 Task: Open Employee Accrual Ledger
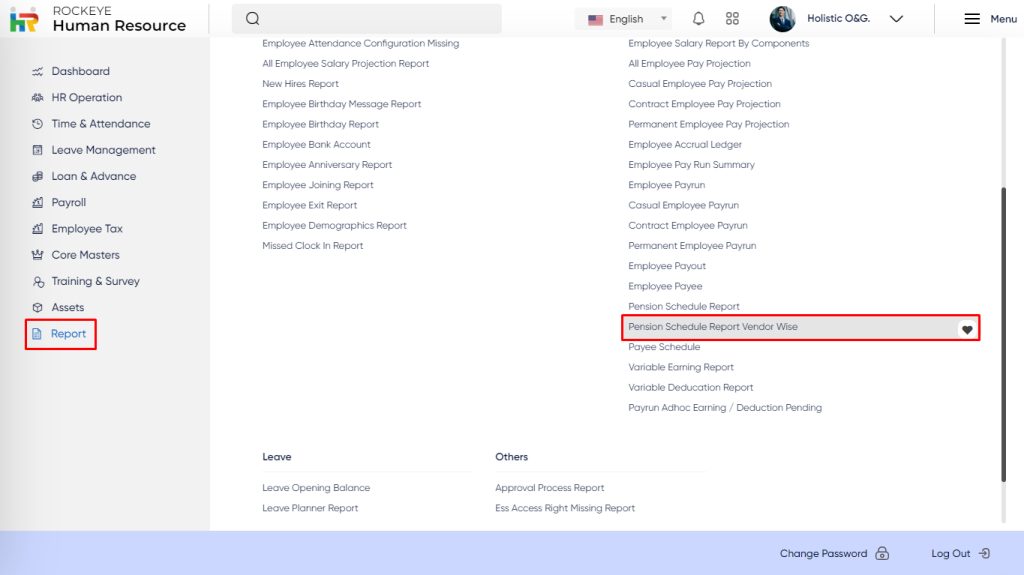(685, 144)
